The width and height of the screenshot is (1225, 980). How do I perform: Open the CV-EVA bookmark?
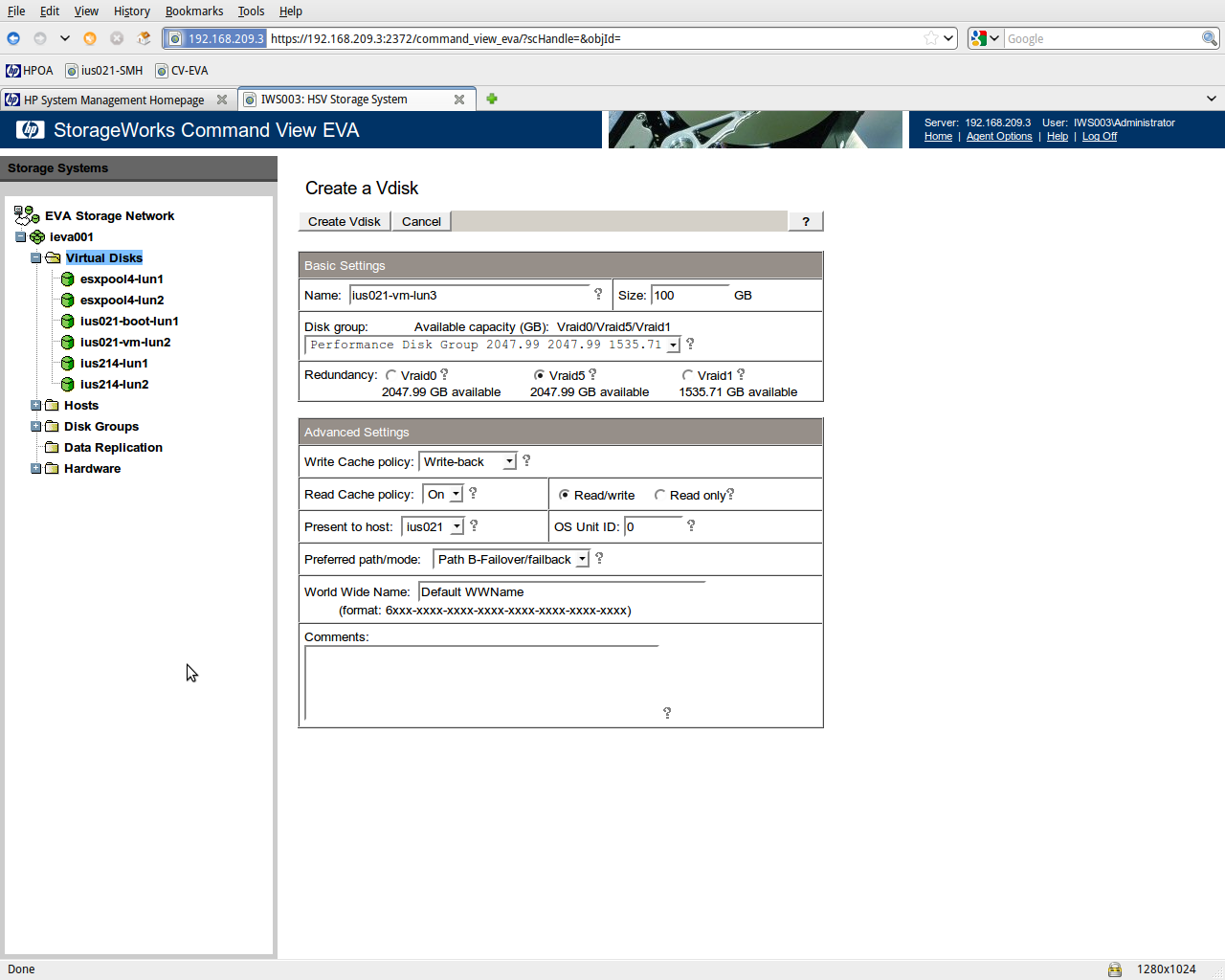[x=180, y=70]
